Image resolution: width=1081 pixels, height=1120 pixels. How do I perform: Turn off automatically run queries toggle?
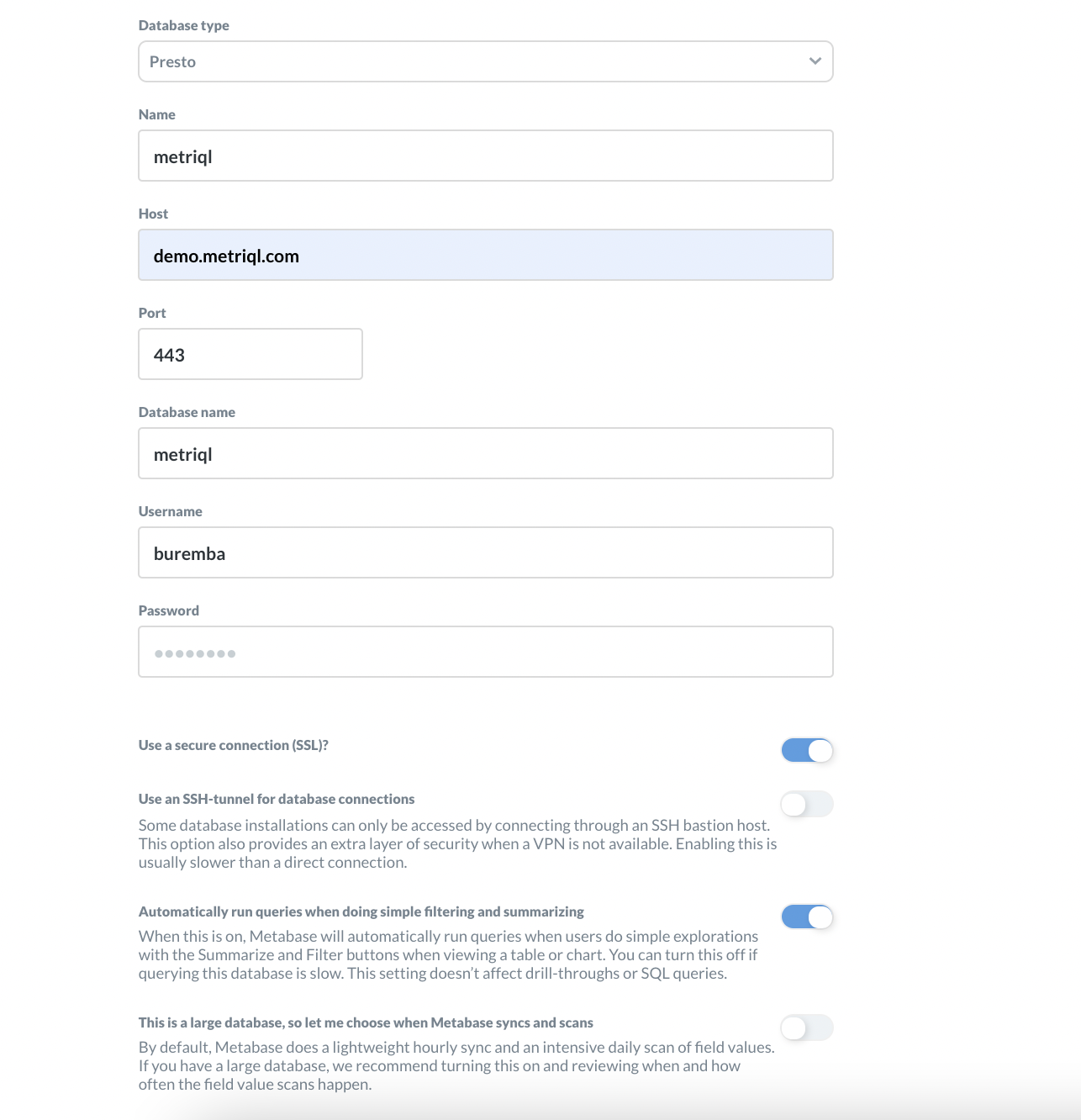tap(807, 917)
